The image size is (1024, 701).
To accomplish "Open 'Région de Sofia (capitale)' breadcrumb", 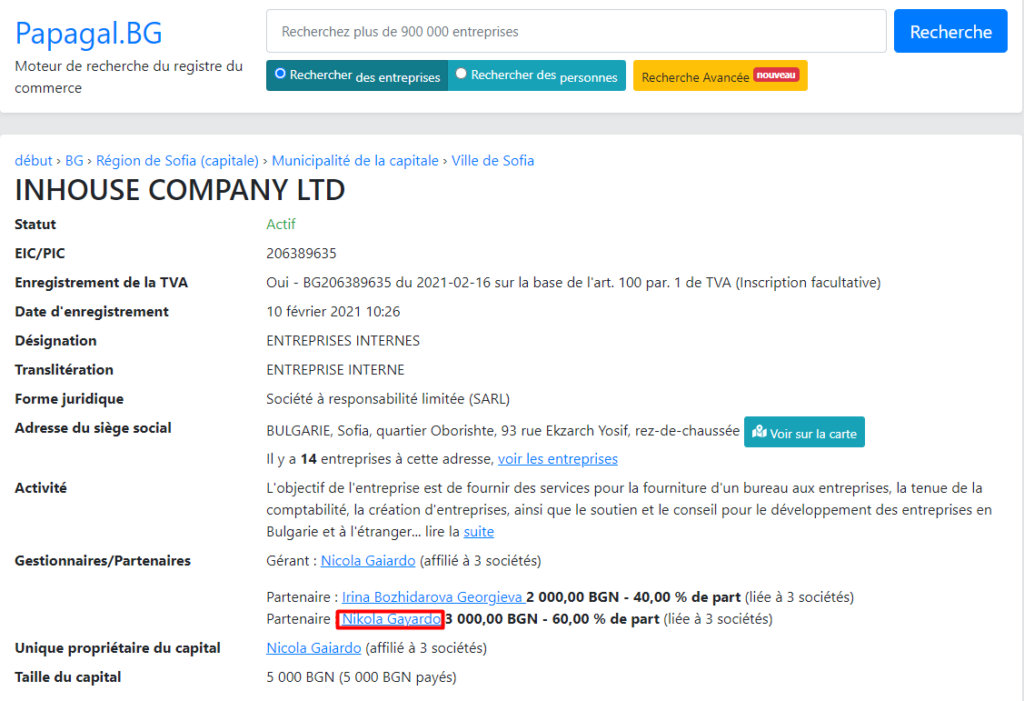I will [x=177, y=161].
